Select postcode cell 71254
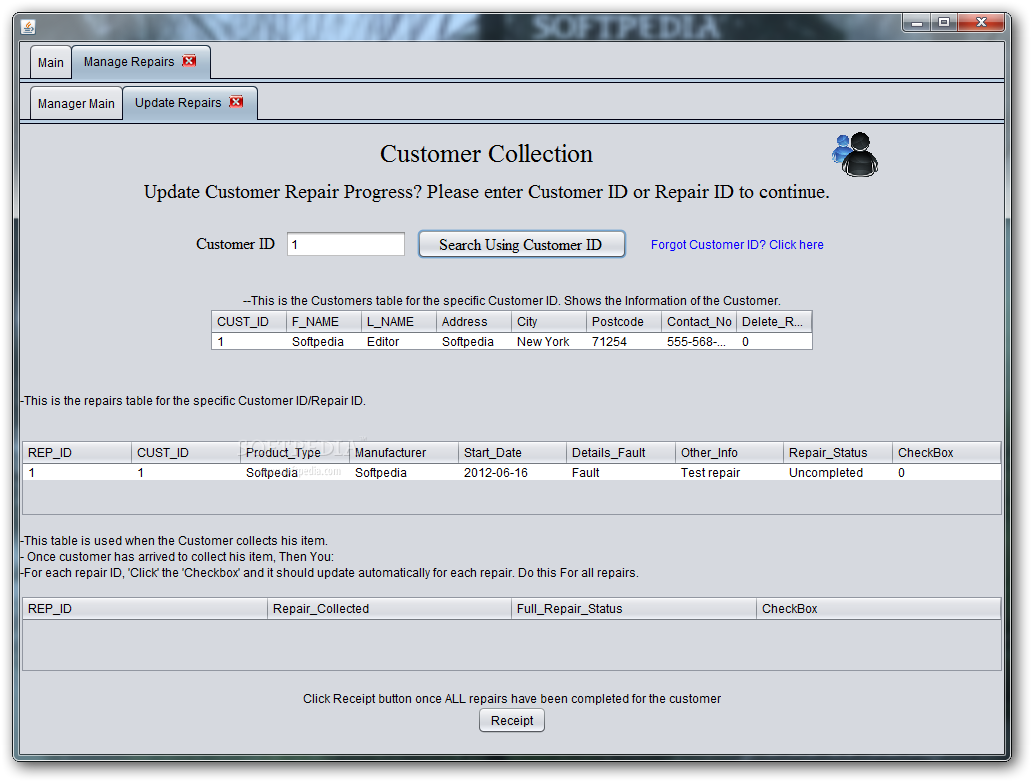Viewport: 1032px width, 782px height. pyautogui.click(x=624, y=341)
